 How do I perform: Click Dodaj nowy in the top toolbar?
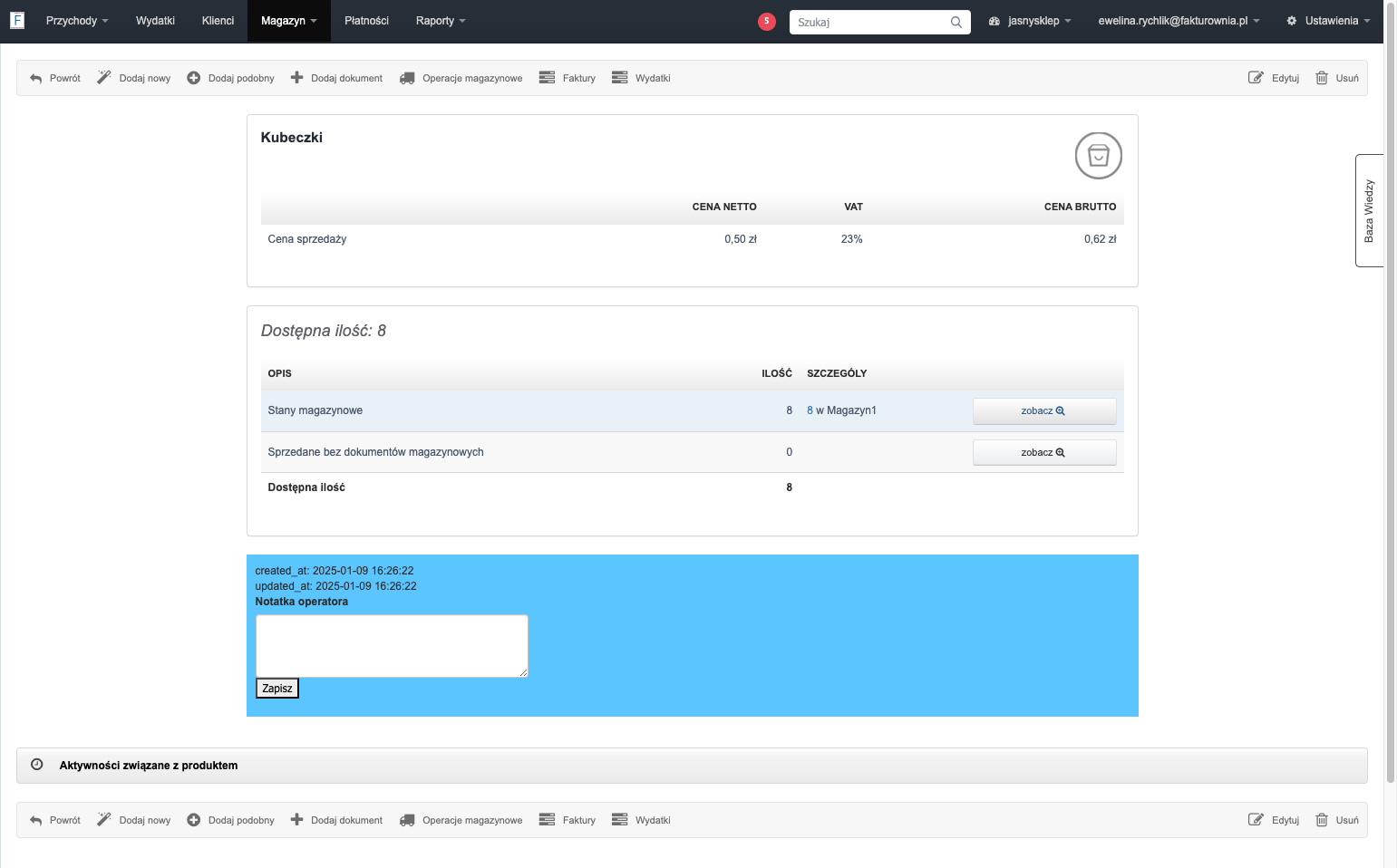point(134,78)
